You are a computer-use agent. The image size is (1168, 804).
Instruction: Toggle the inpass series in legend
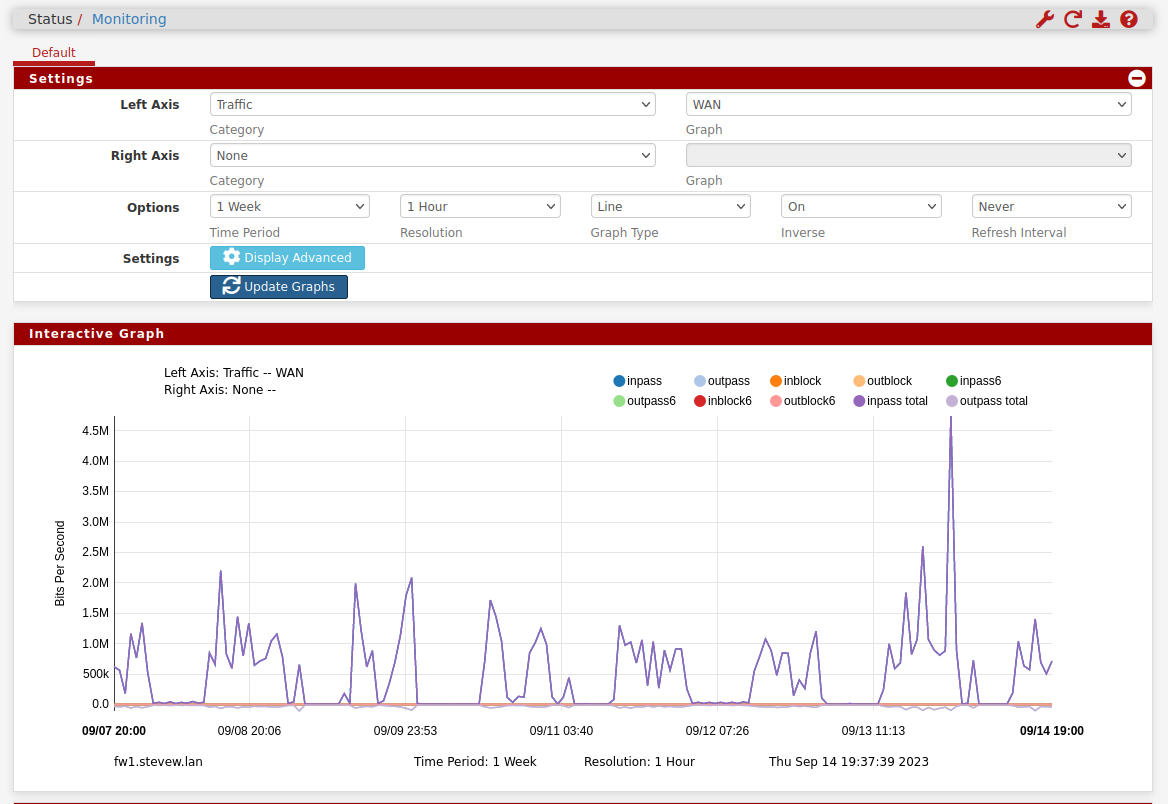click(x=638, y=381)
